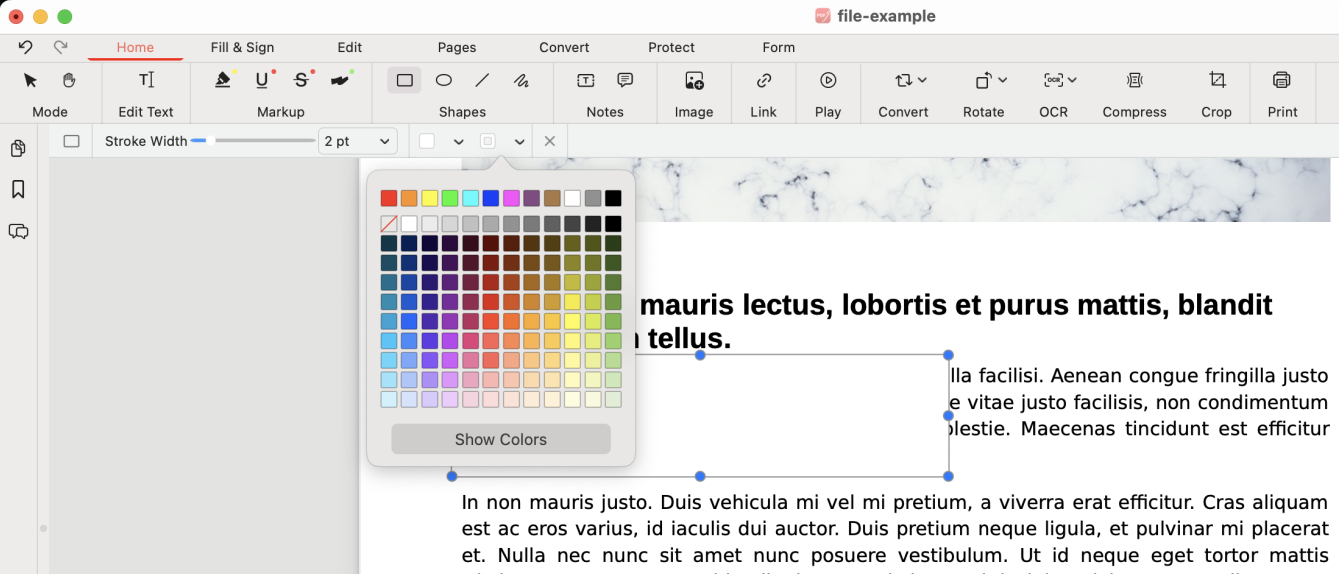The height and width of the screenshot is (574, 1339).
Task: Pick the blue swatch in top row
Action: [491, 198]
